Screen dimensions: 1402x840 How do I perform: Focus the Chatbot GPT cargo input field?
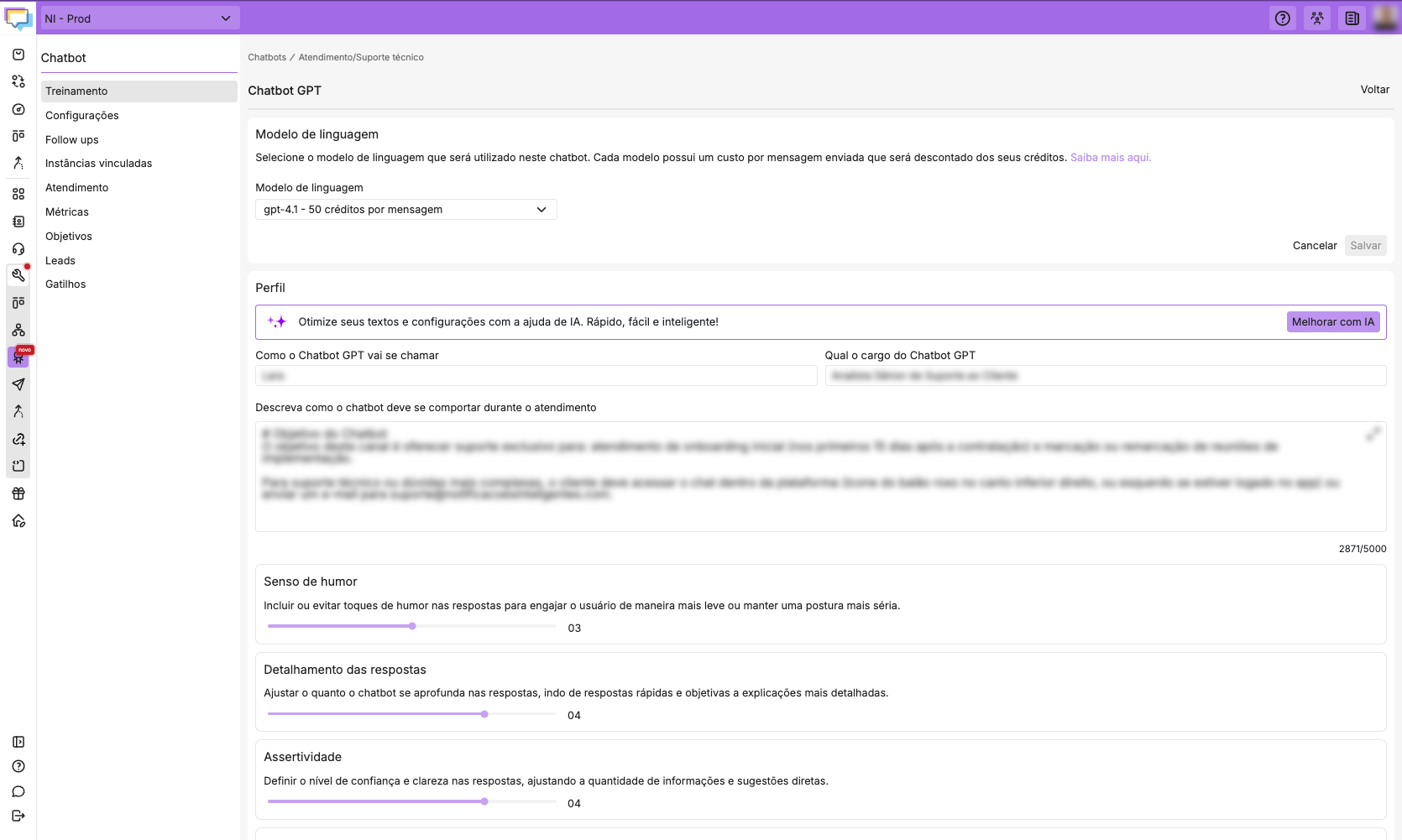tap(1106, 376)
